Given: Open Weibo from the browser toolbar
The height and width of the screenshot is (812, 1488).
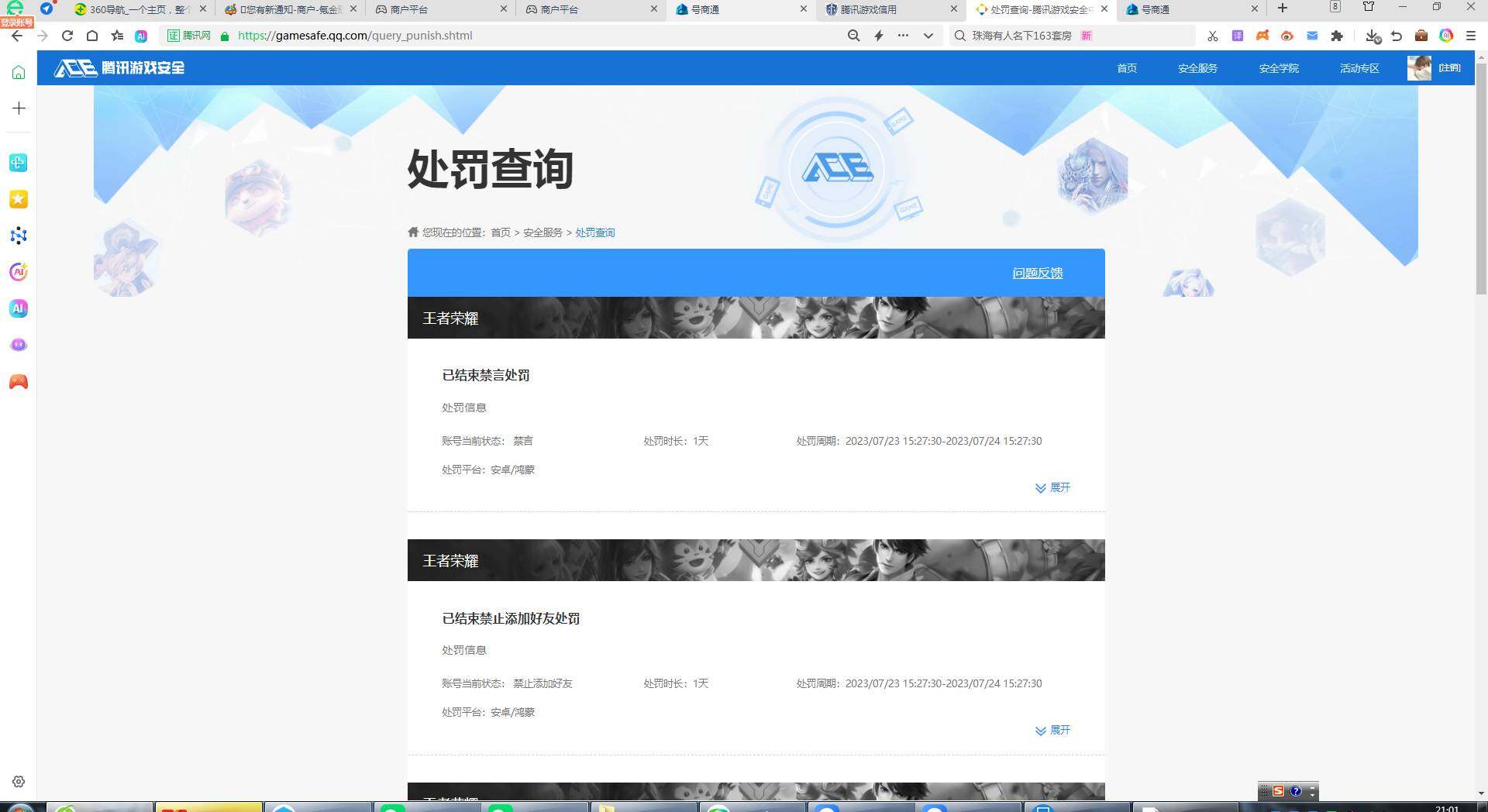Looking at the screenshot, I should point(1288,36).
